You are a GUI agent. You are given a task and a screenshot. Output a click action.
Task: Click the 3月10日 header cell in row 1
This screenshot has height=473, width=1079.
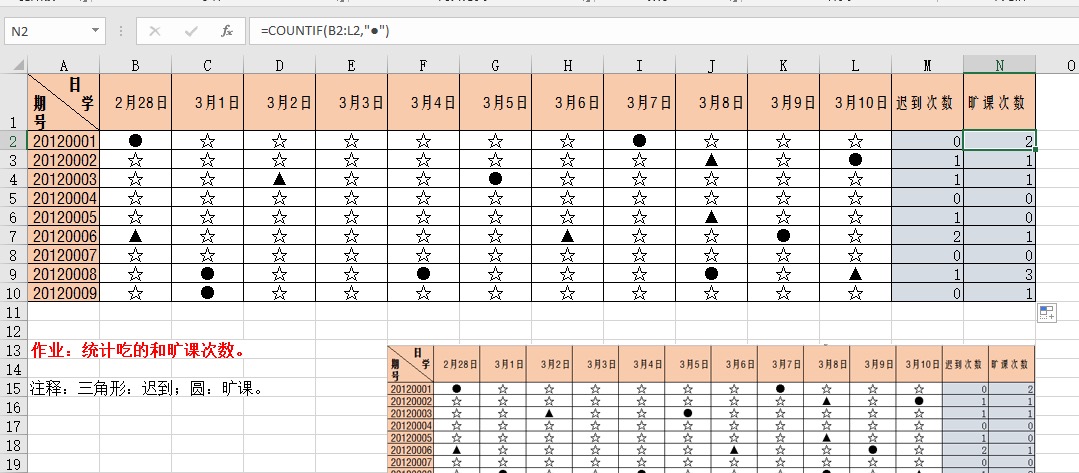855,103
